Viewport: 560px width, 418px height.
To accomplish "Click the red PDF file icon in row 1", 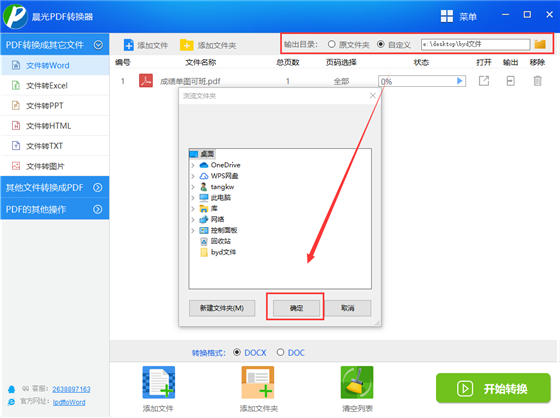I will click(146, 81).
